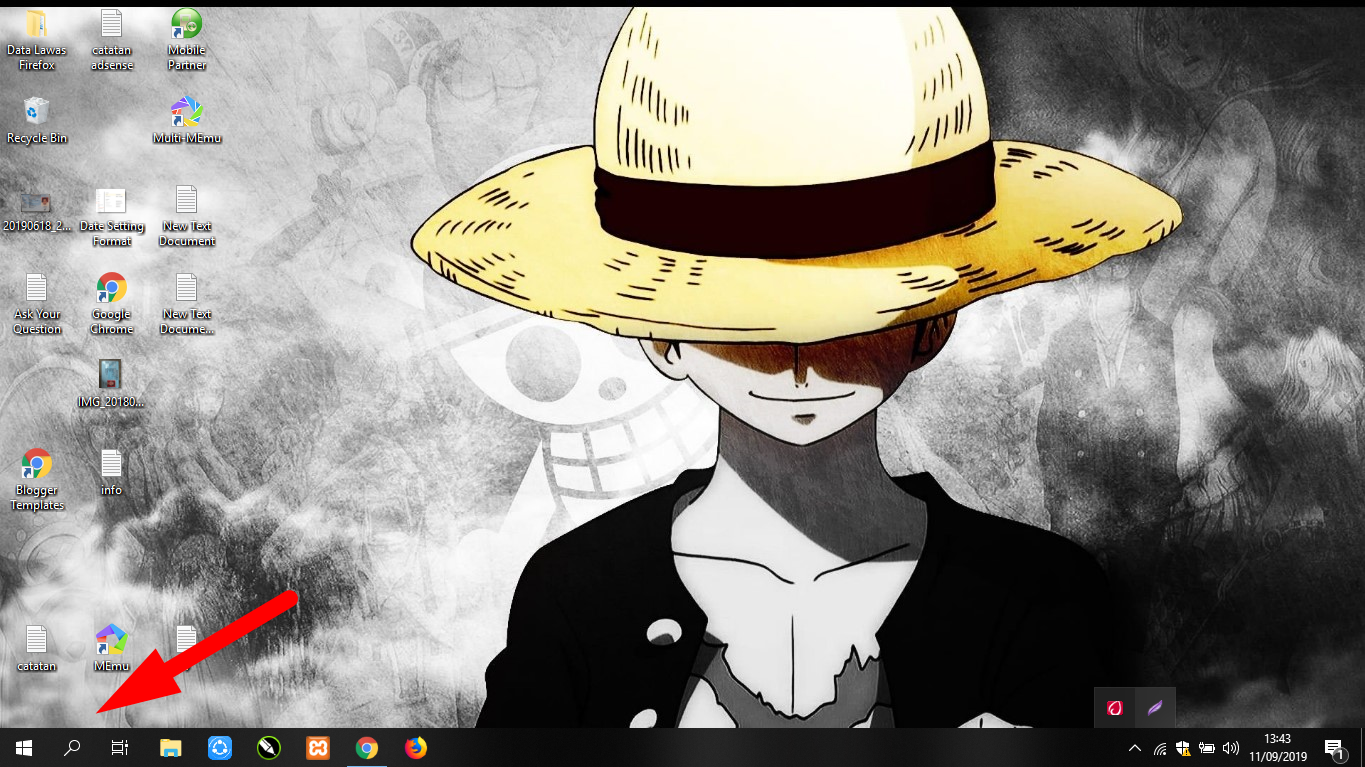Open the Wi-Fi network flyout
Image resolution: width=1365 pixels, height=767 pixels.
1160,748
